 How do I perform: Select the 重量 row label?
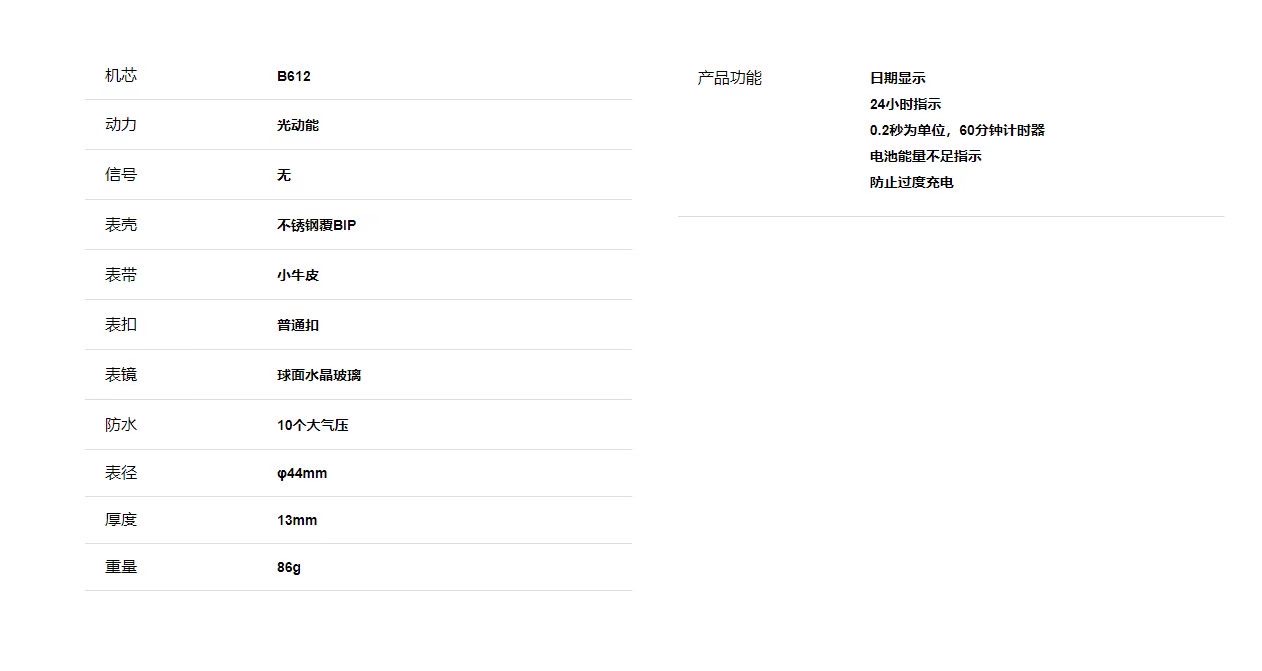coord(120,567)
